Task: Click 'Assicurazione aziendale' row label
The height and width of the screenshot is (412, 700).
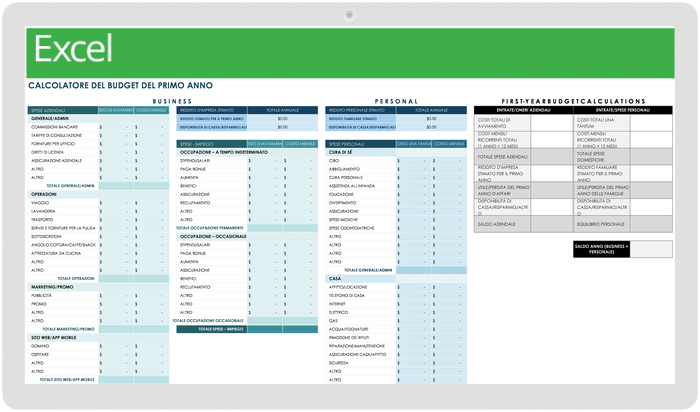Action: [56, 161]
